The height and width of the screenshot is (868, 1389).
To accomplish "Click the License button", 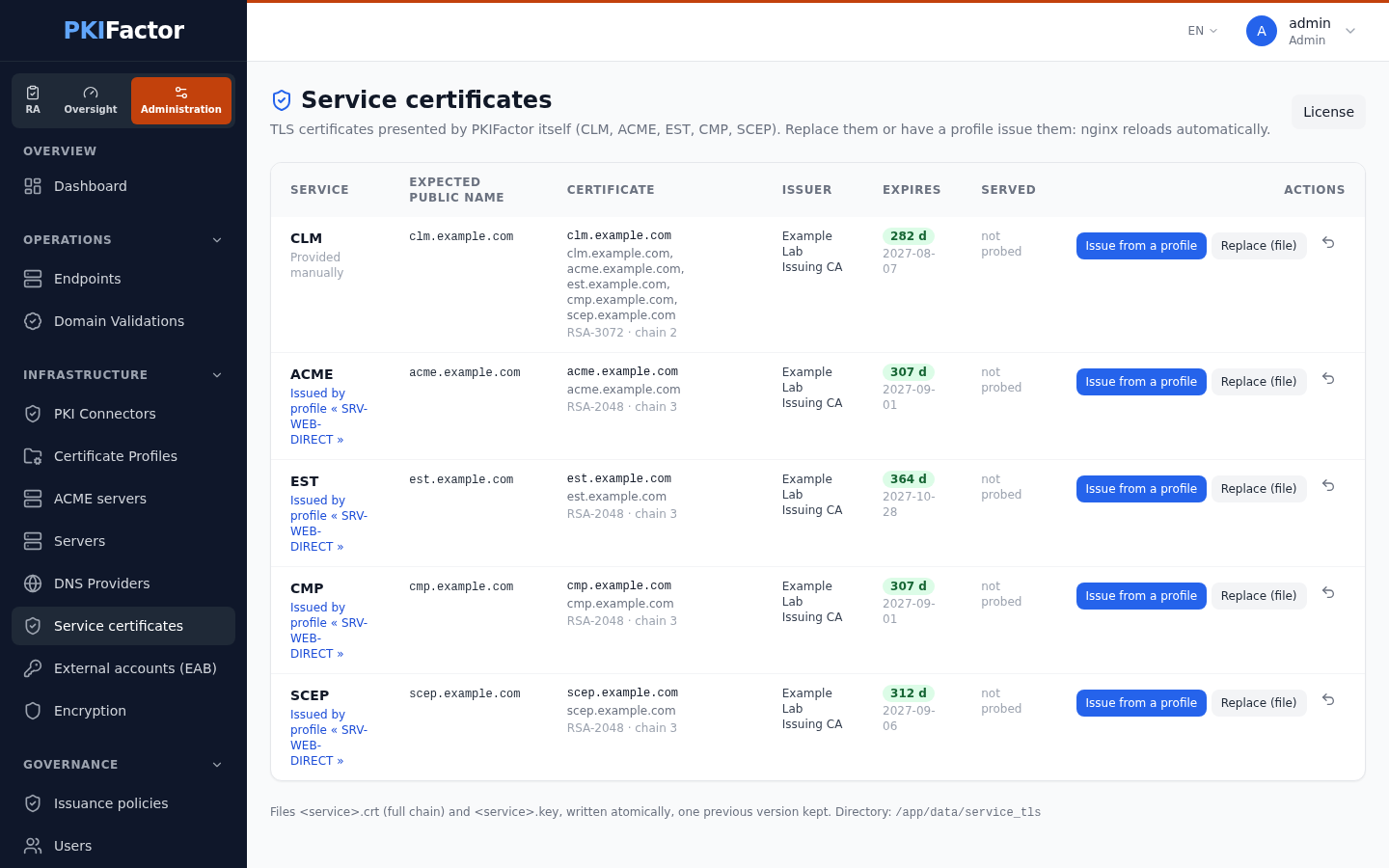I will pyautogui.click(x=1328, y=112).
